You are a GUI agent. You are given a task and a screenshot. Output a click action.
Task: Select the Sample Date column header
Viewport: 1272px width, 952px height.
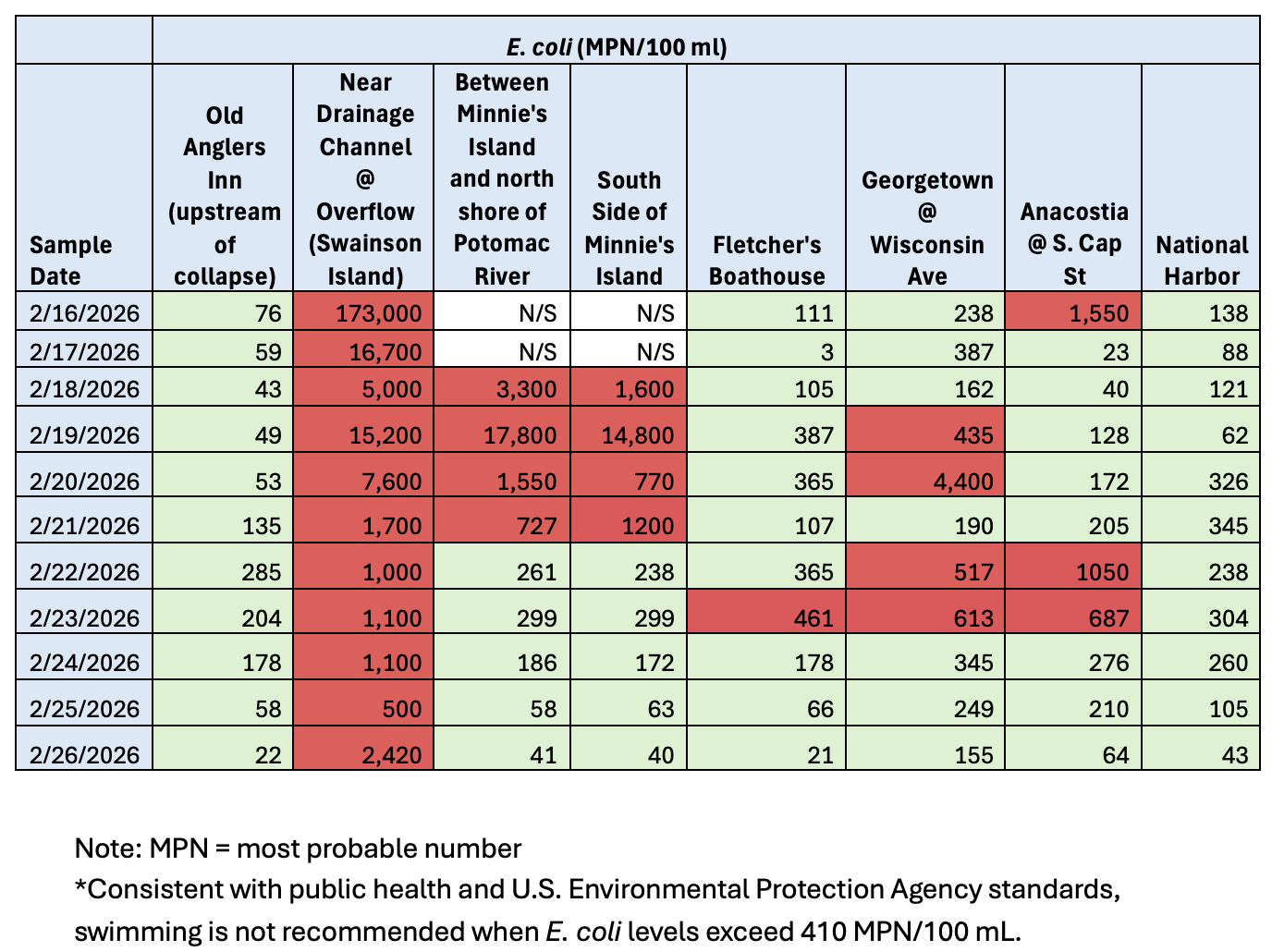tap(70, 260)
